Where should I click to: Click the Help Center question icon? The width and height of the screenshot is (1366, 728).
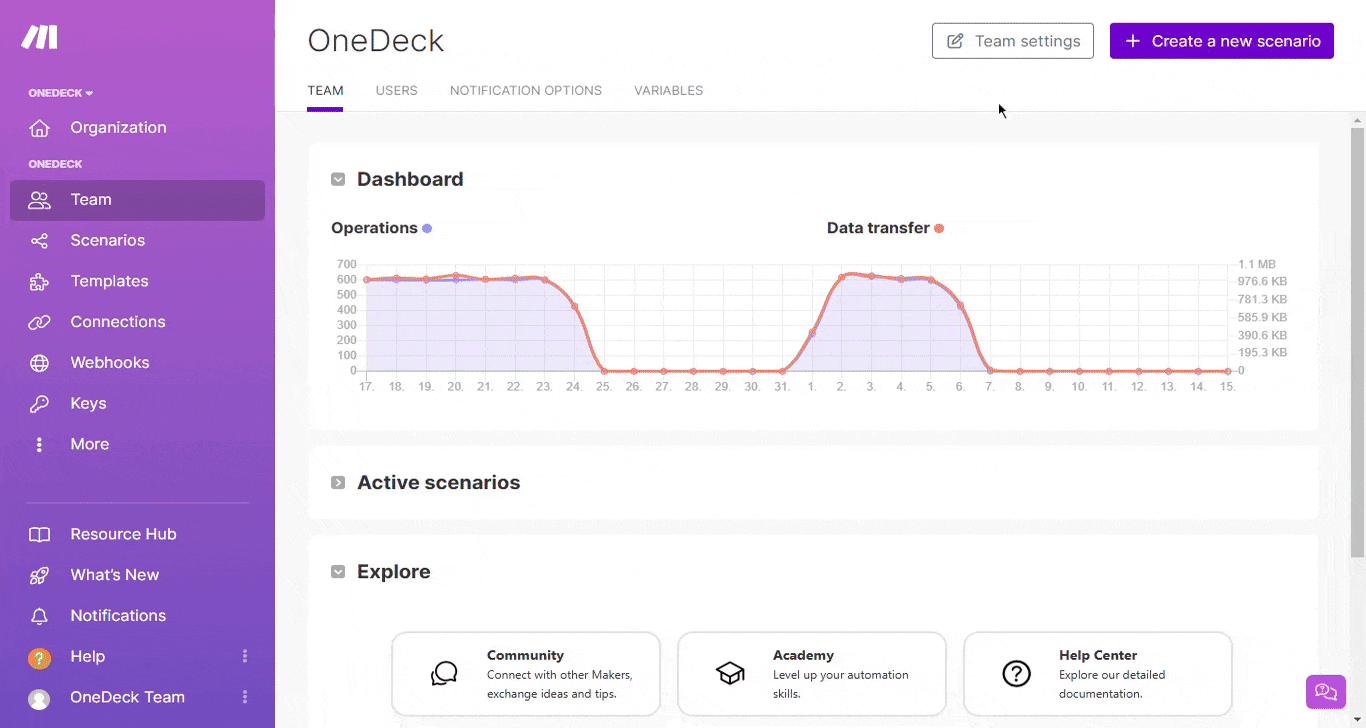click(1016, 674)
